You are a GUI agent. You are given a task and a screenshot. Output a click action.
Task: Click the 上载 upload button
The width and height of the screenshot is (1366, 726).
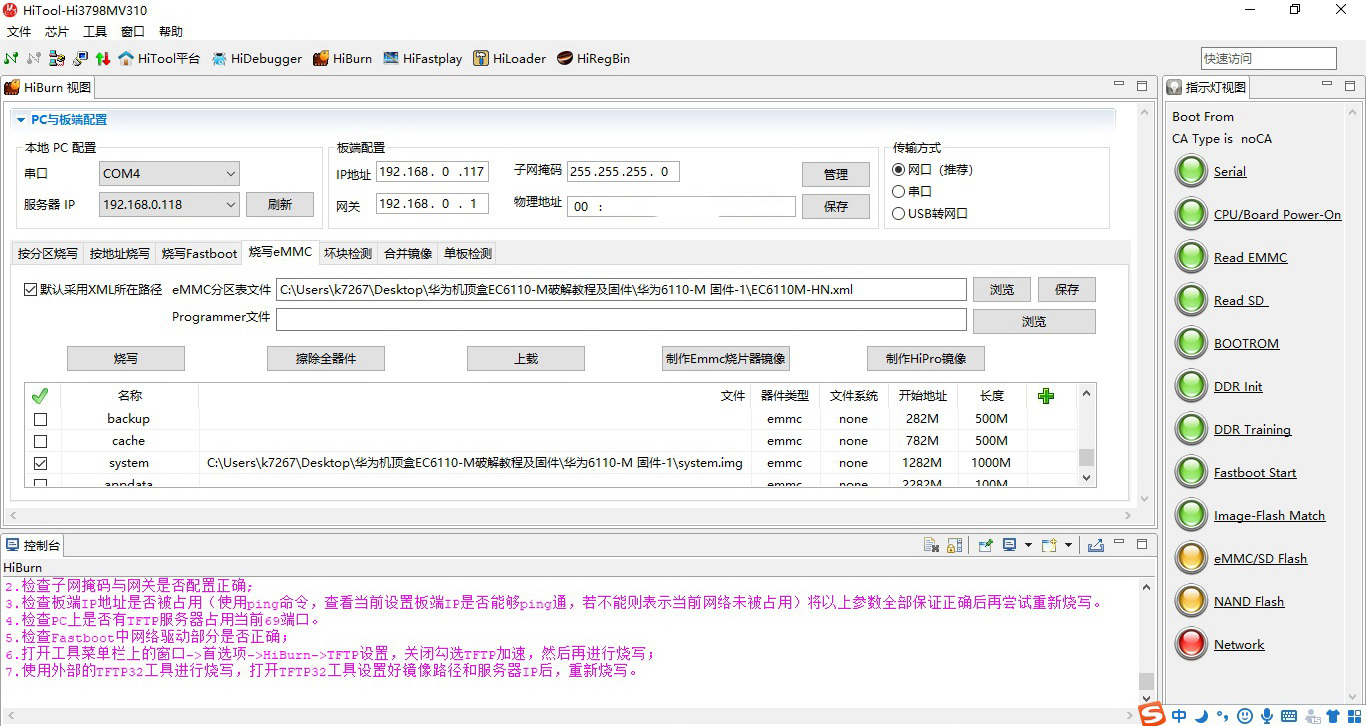[x=526, y=358]
